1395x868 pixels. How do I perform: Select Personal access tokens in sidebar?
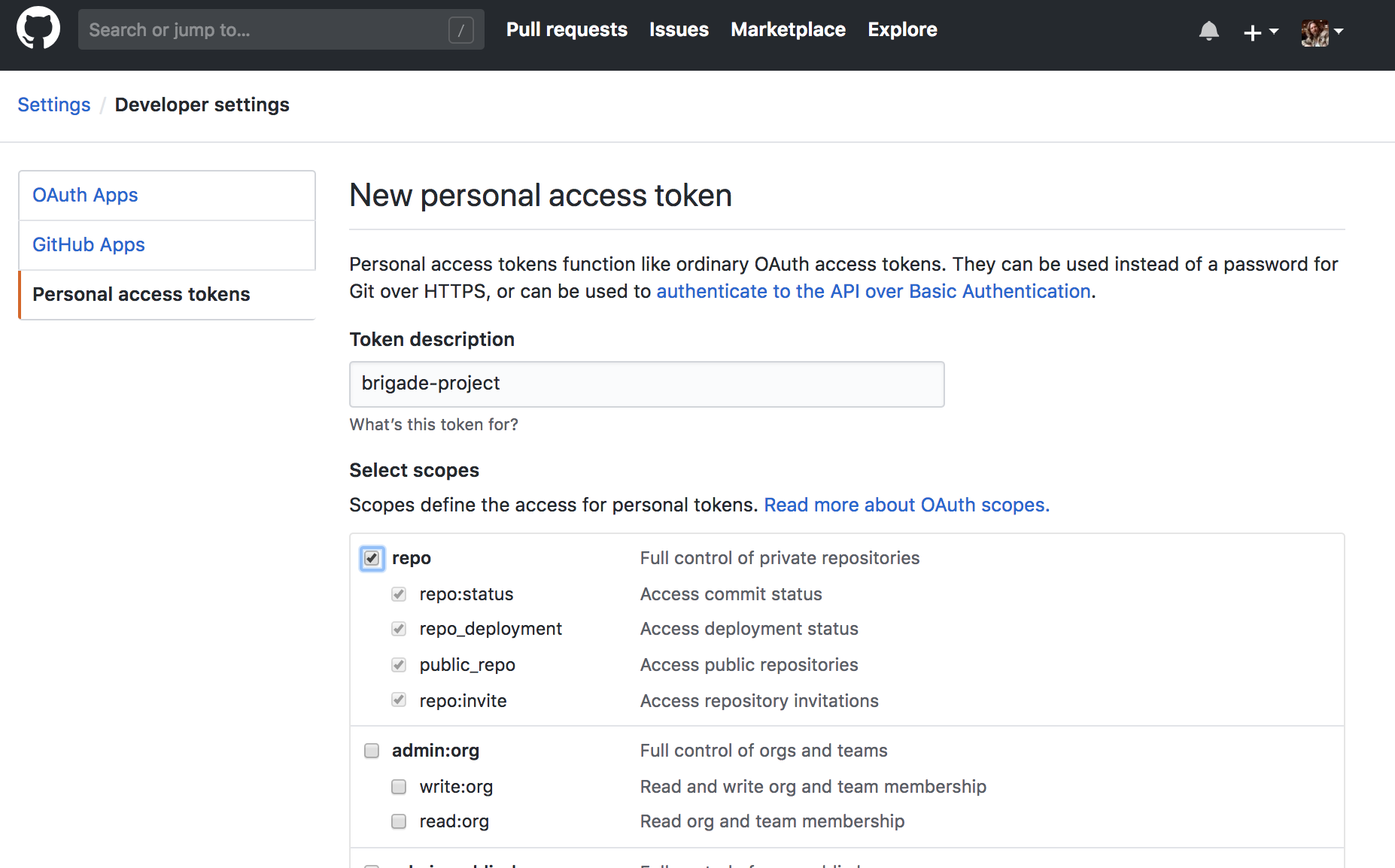[x=167, y=295]
